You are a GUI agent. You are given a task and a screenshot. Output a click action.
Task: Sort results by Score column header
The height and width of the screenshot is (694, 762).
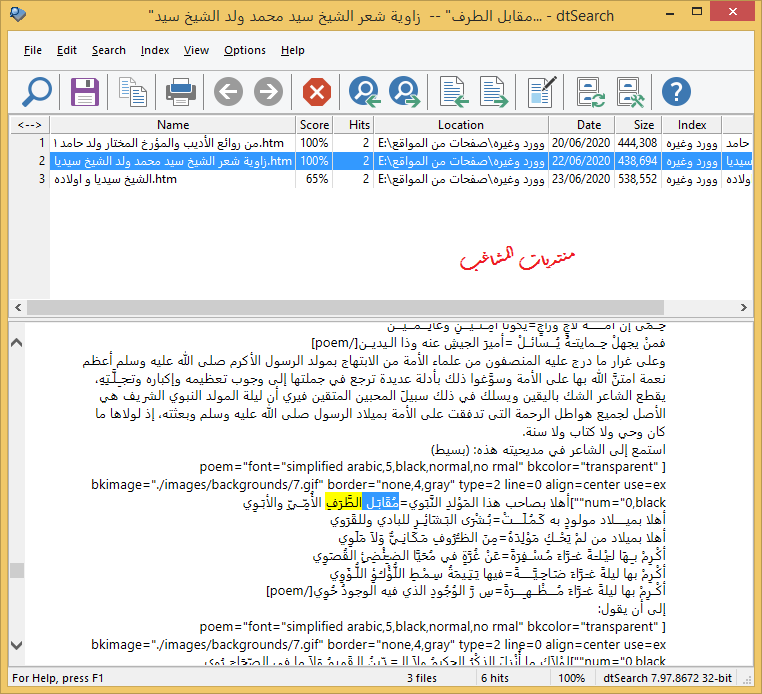(314, 125)
